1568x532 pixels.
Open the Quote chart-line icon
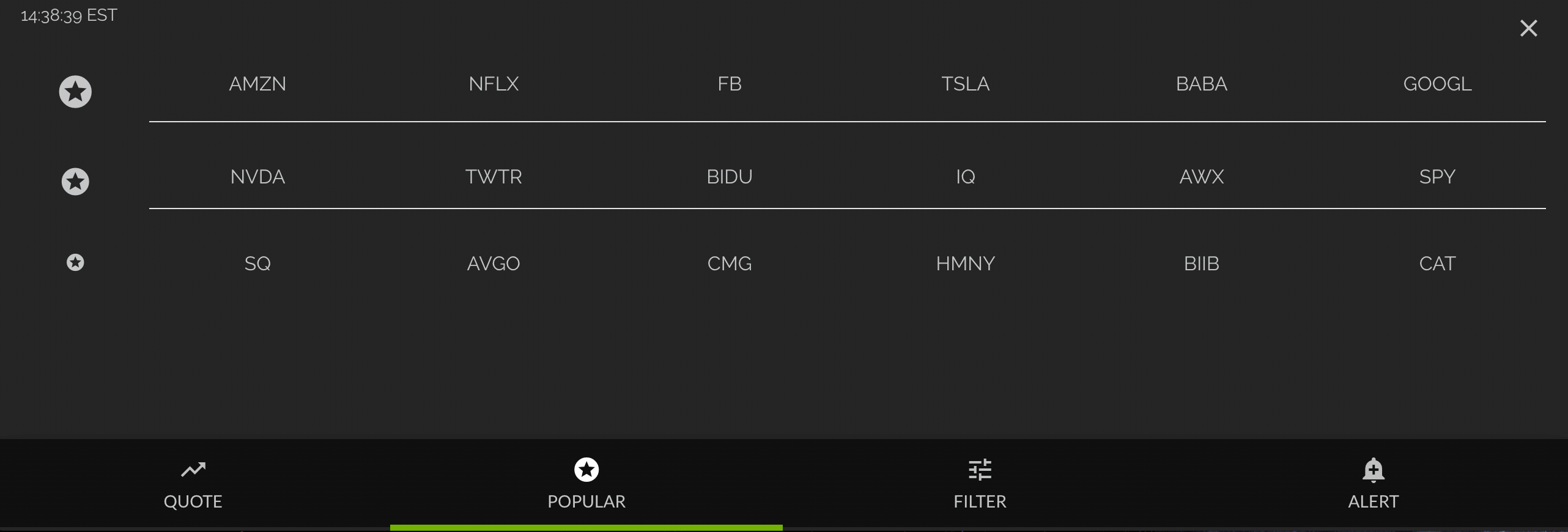(x=193, y=470)
